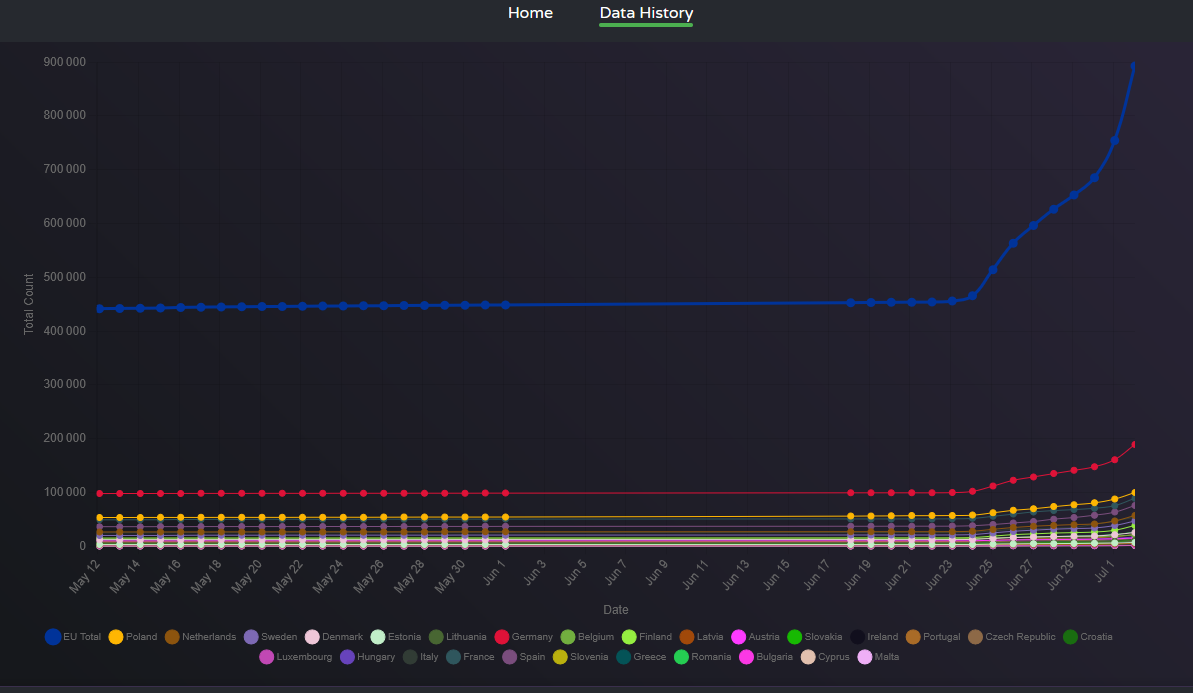
Task: Hide the Poland series via legend
Action: coord(132,637)
